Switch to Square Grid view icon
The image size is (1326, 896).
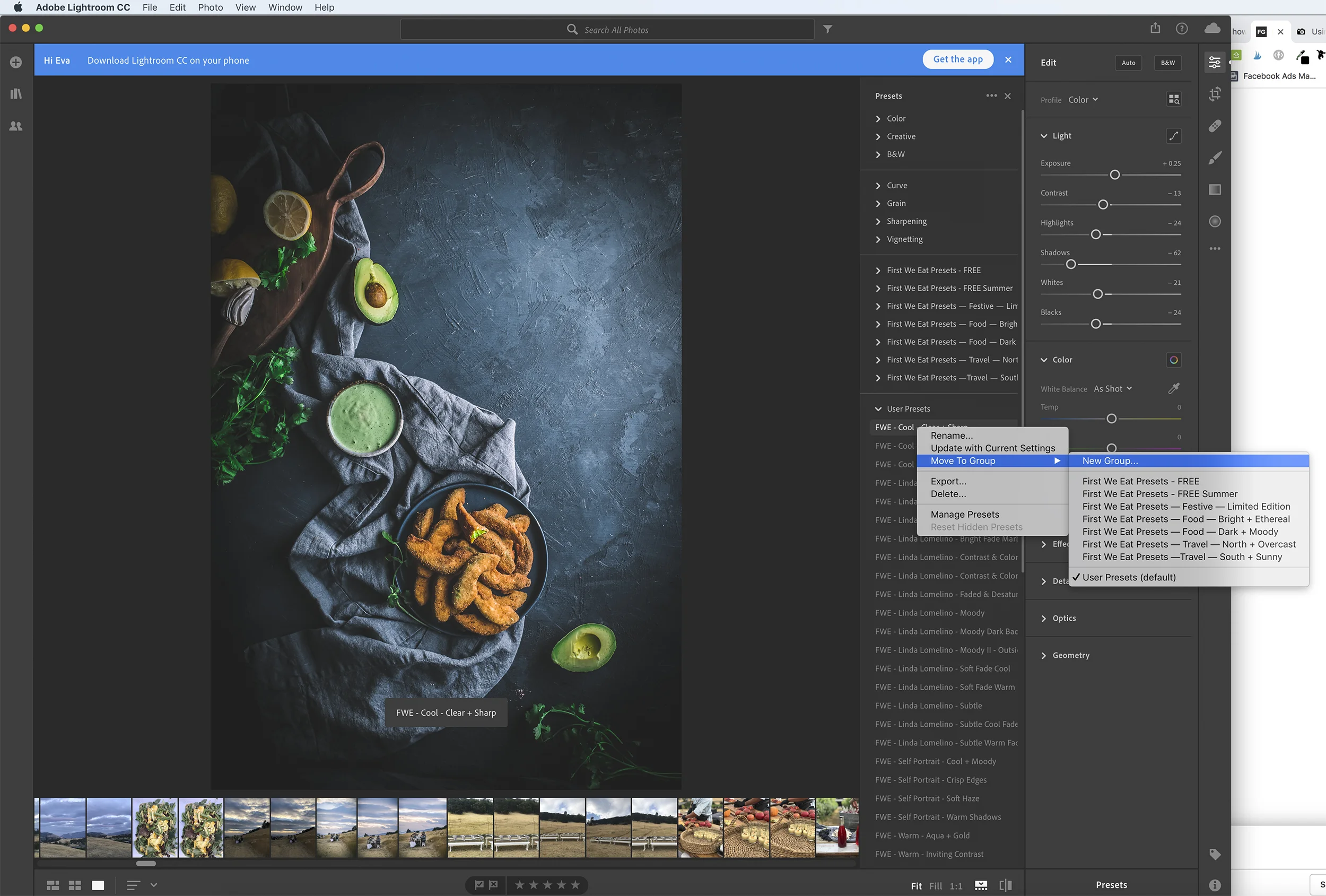75,885
